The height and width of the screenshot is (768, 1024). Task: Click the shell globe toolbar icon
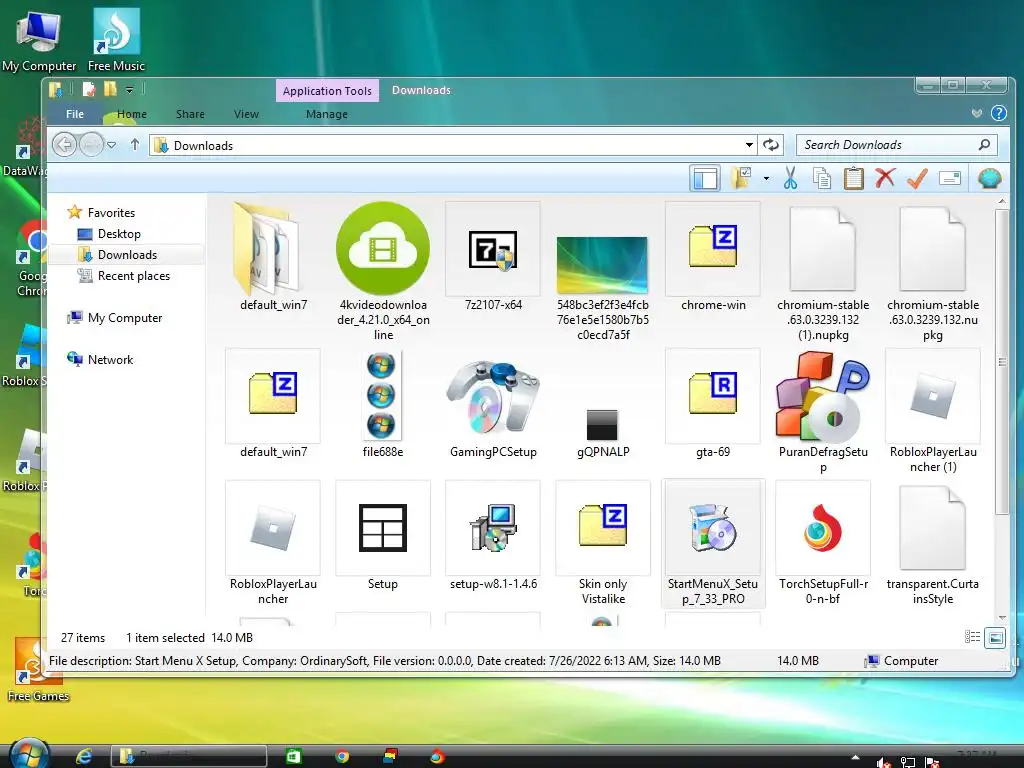pos(989,178)
